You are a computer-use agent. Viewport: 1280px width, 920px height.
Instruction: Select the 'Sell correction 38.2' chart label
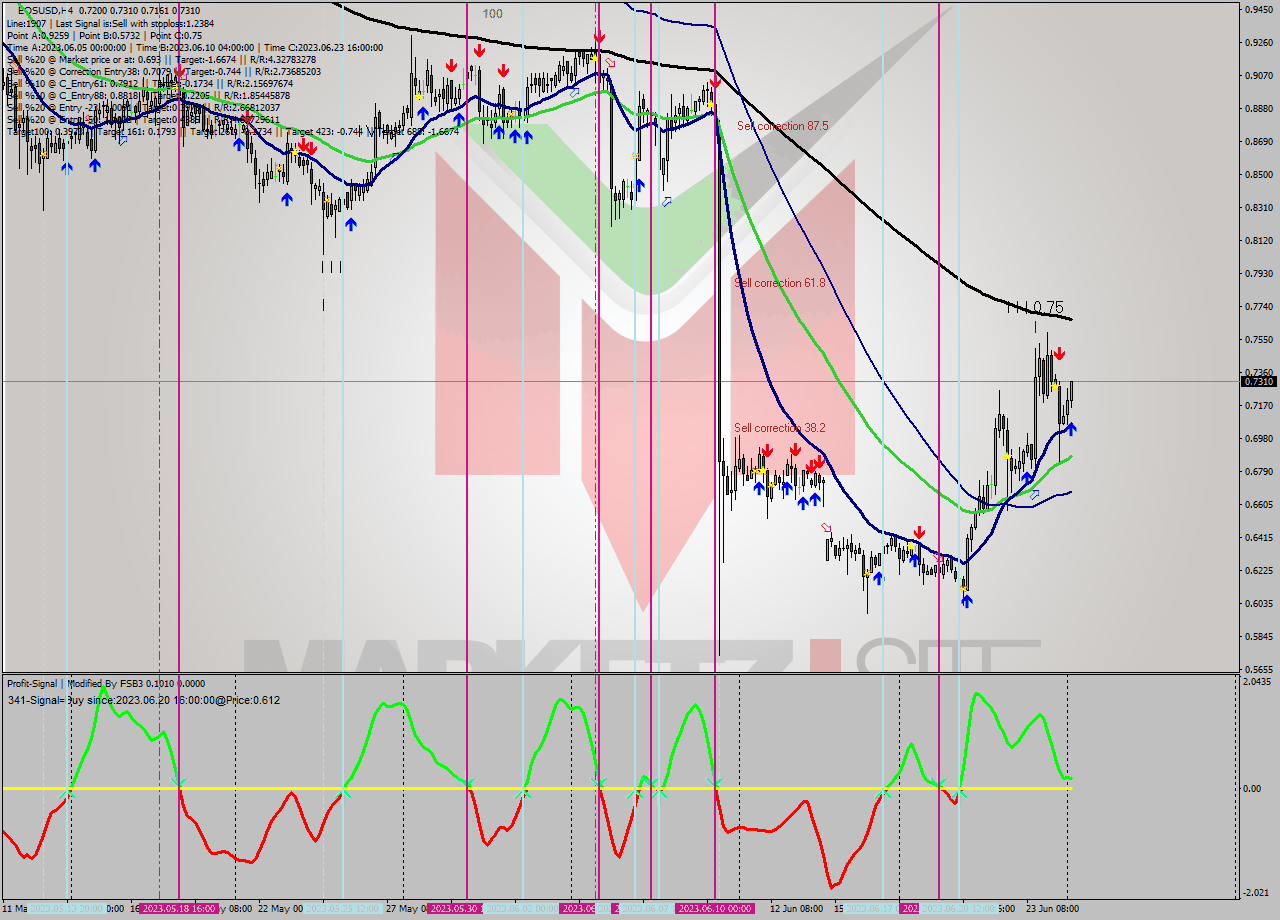coord(780,428)
